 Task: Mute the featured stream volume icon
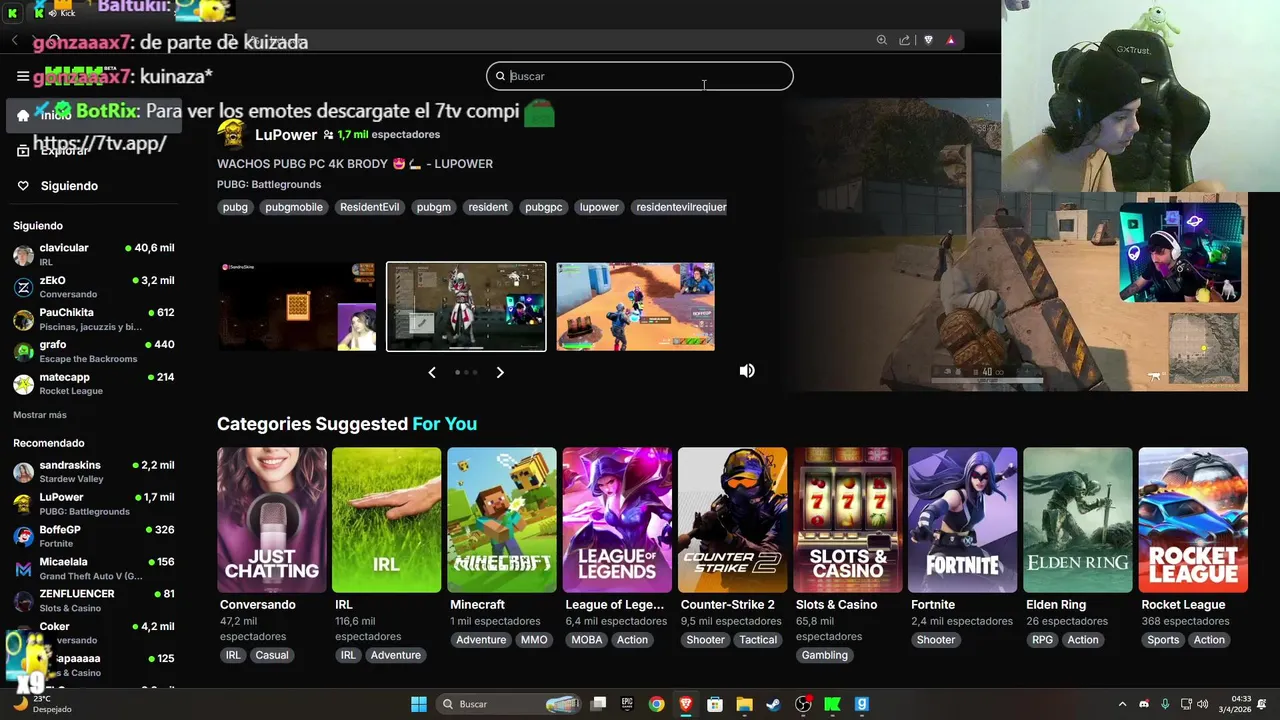click(747, 371)
